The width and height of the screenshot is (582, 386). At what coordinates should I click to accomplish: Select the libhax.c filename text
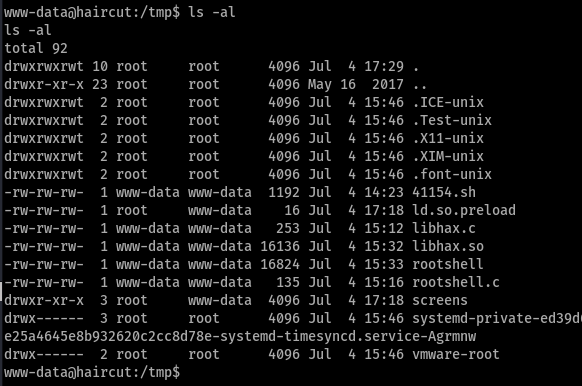point(444,228)
